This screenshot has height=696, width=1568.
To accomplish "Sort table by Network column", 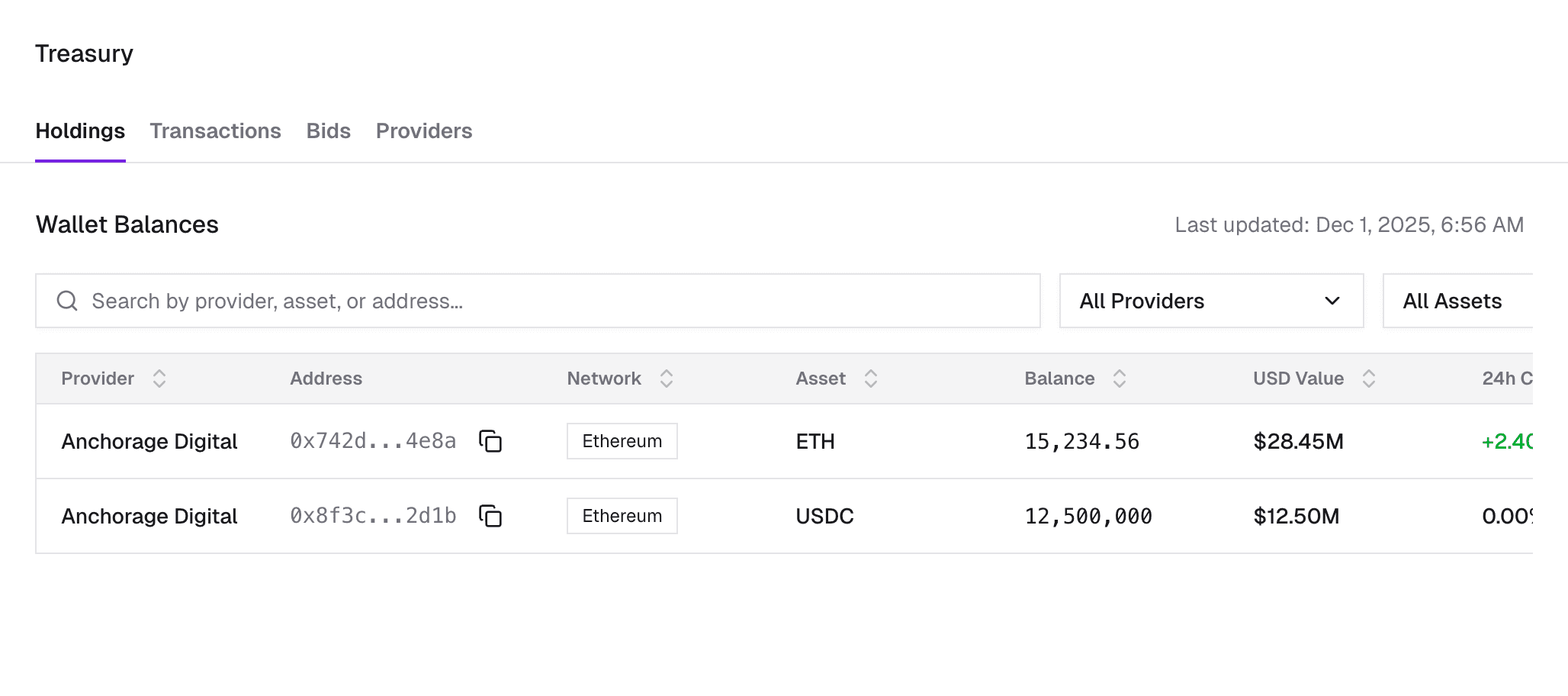I will (666, 379).
